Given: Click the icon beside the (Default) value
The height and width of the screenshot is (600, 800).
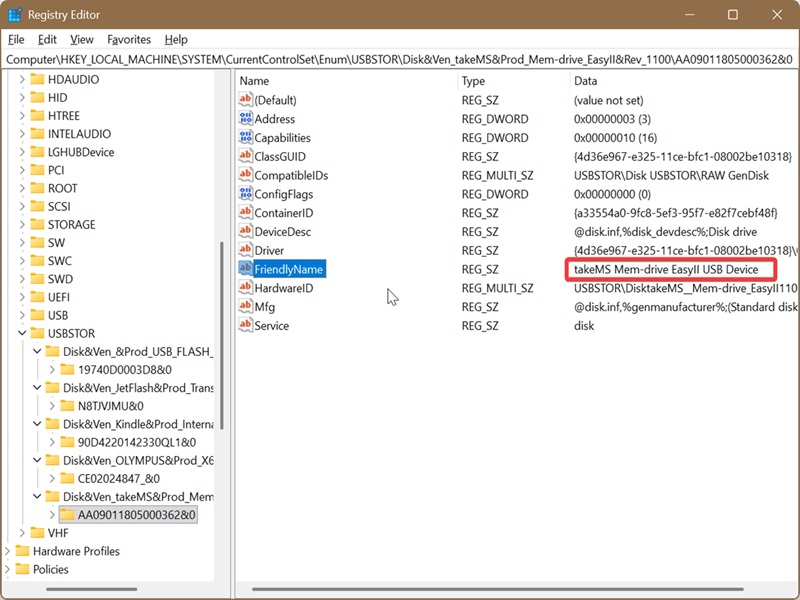Looking at the screenshot, I should [x=245, y=100].
